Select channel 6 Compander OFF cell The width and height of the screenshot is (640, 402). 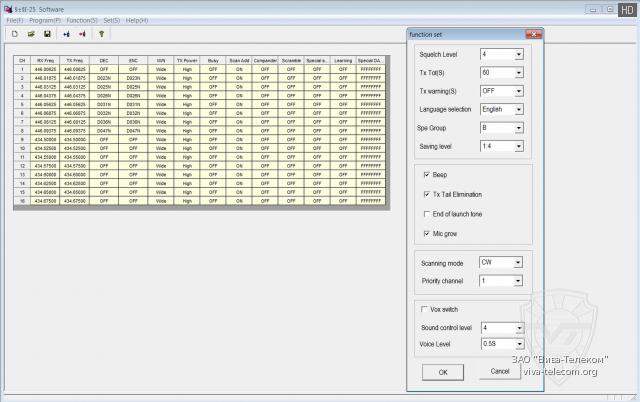click(265, 113)
